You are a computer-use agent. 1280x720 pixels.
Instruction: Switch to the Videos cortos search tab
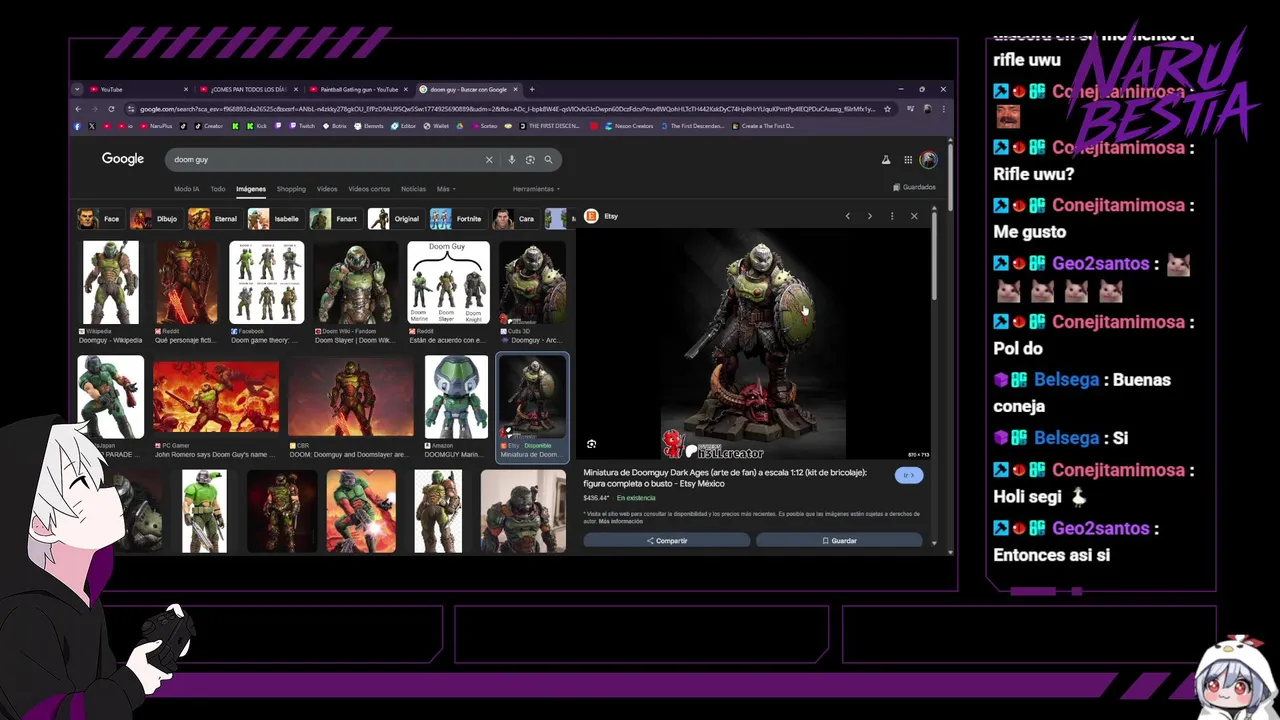click(x=369, y=189)
